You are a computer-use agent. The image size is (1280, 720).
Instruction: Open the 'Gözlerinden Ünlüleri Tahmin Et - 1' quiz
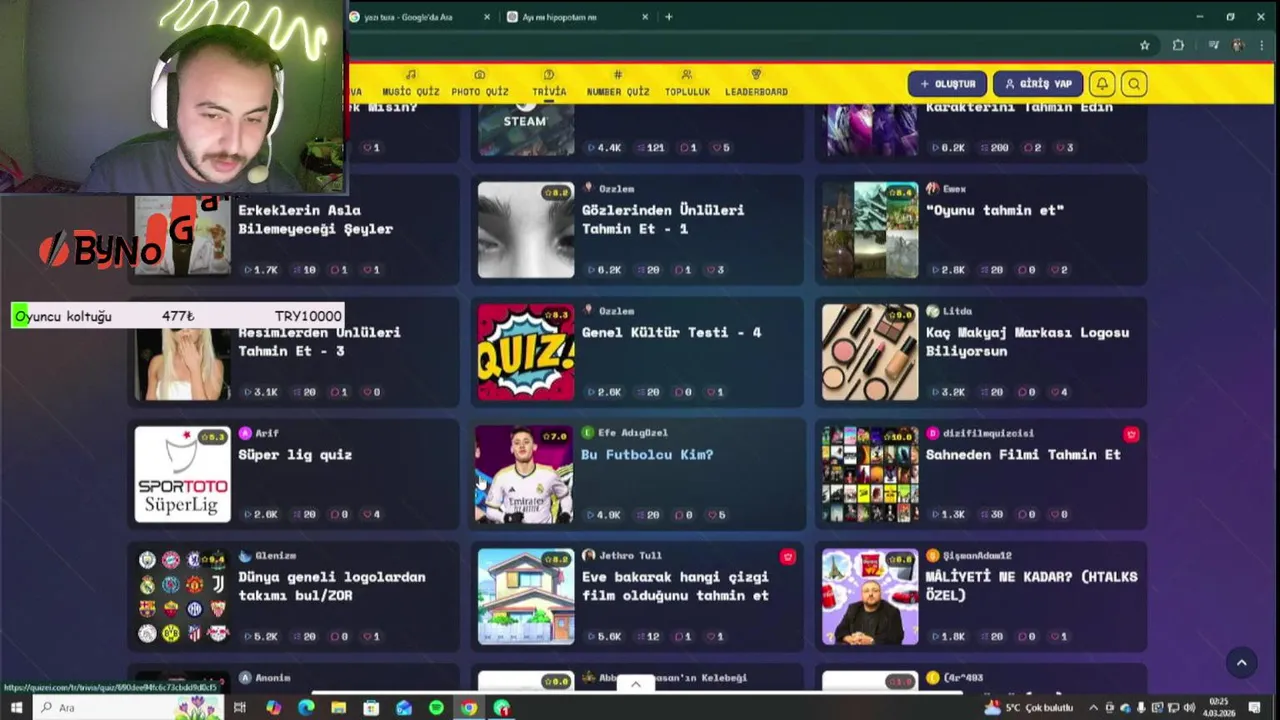pos(663,219)
